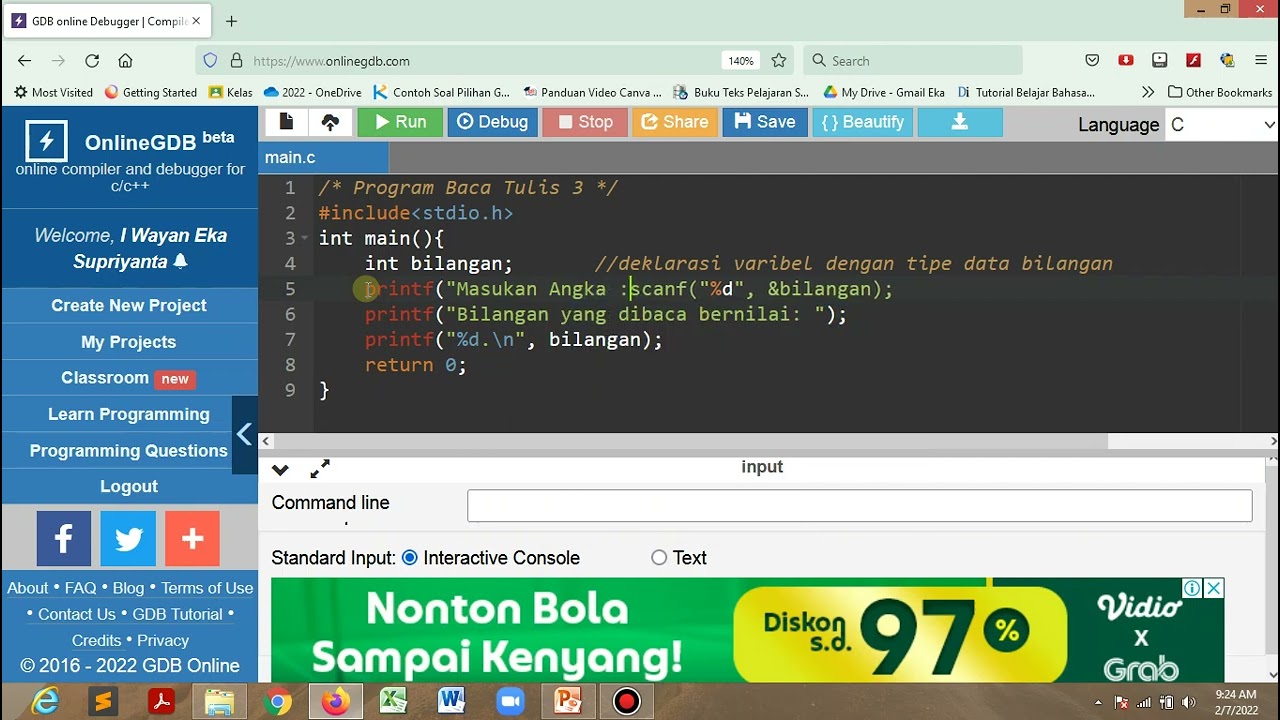The image size is (1280, 720).
Task: Open the Terms of Use link
Action: tap(207, 588)
